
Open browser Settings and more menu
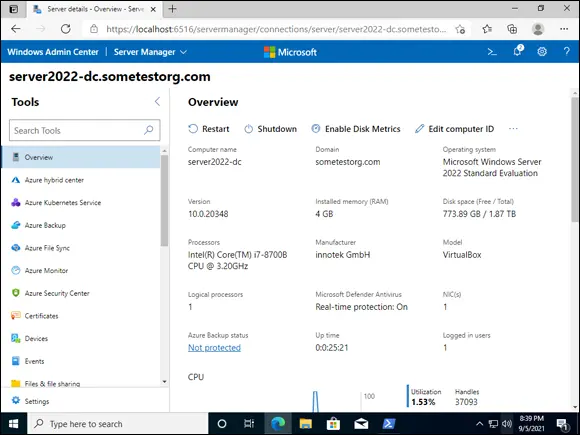tap(564, 29)
